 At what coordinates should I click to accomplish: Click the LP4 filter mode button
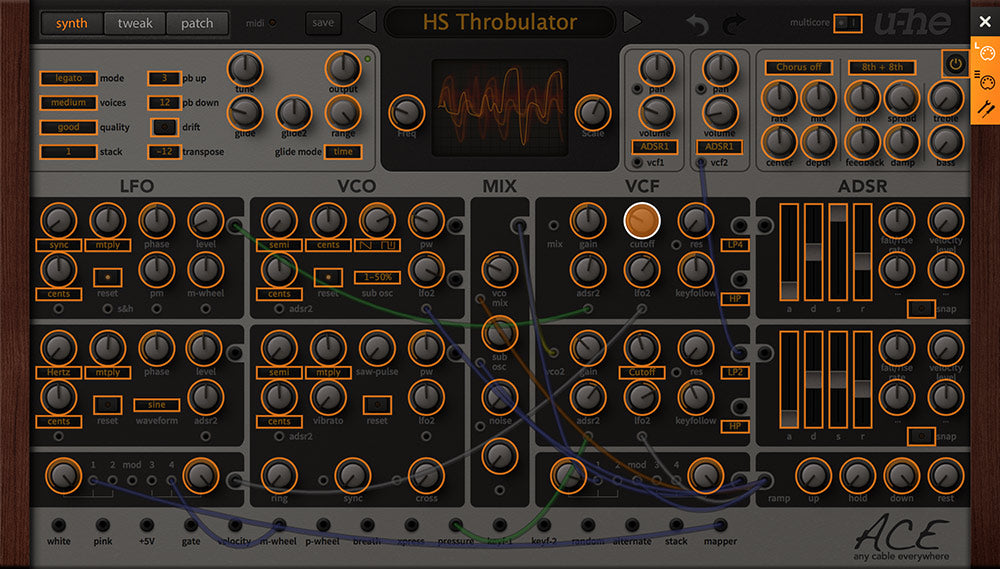click(736, 245)
